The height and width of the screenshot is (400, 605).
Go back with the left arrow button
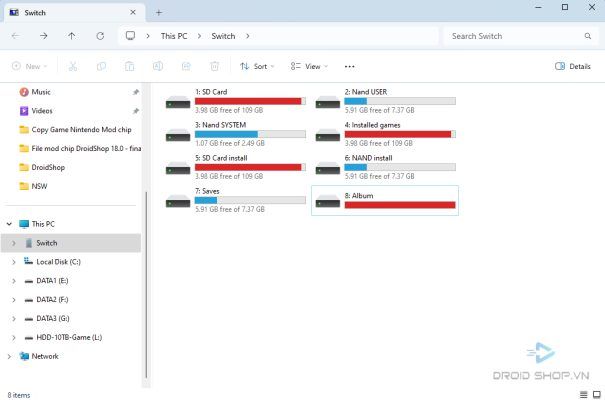point(15,36)
